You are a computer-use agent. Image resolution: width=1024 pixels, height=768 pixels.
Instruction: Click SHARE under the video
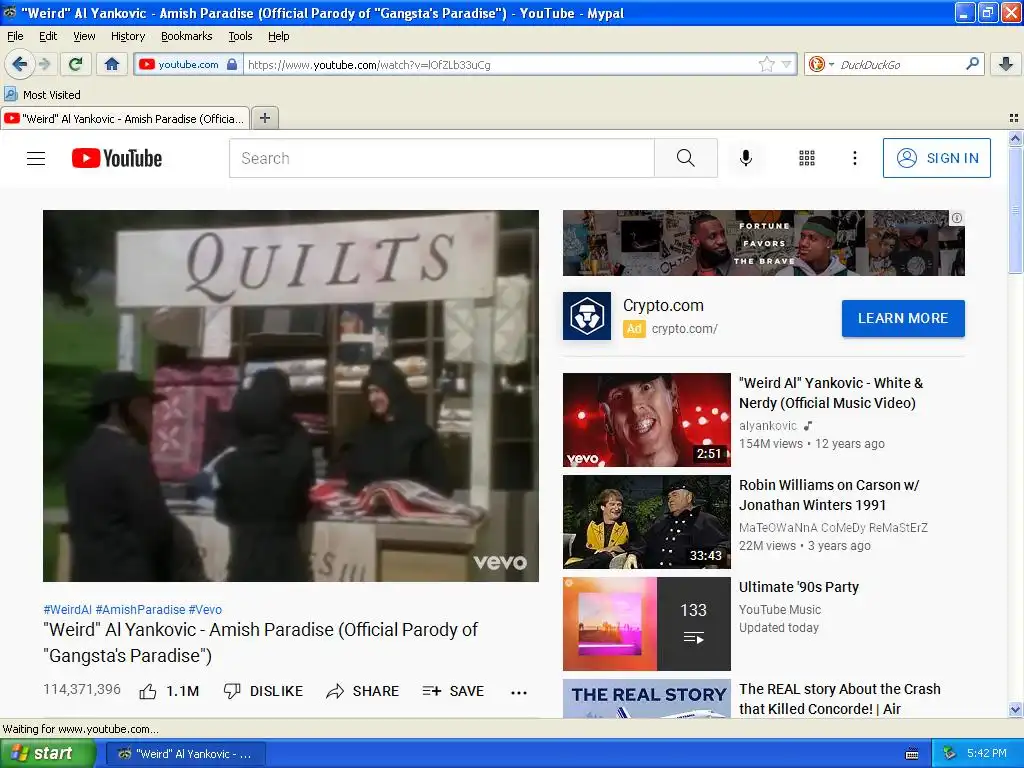362,691
